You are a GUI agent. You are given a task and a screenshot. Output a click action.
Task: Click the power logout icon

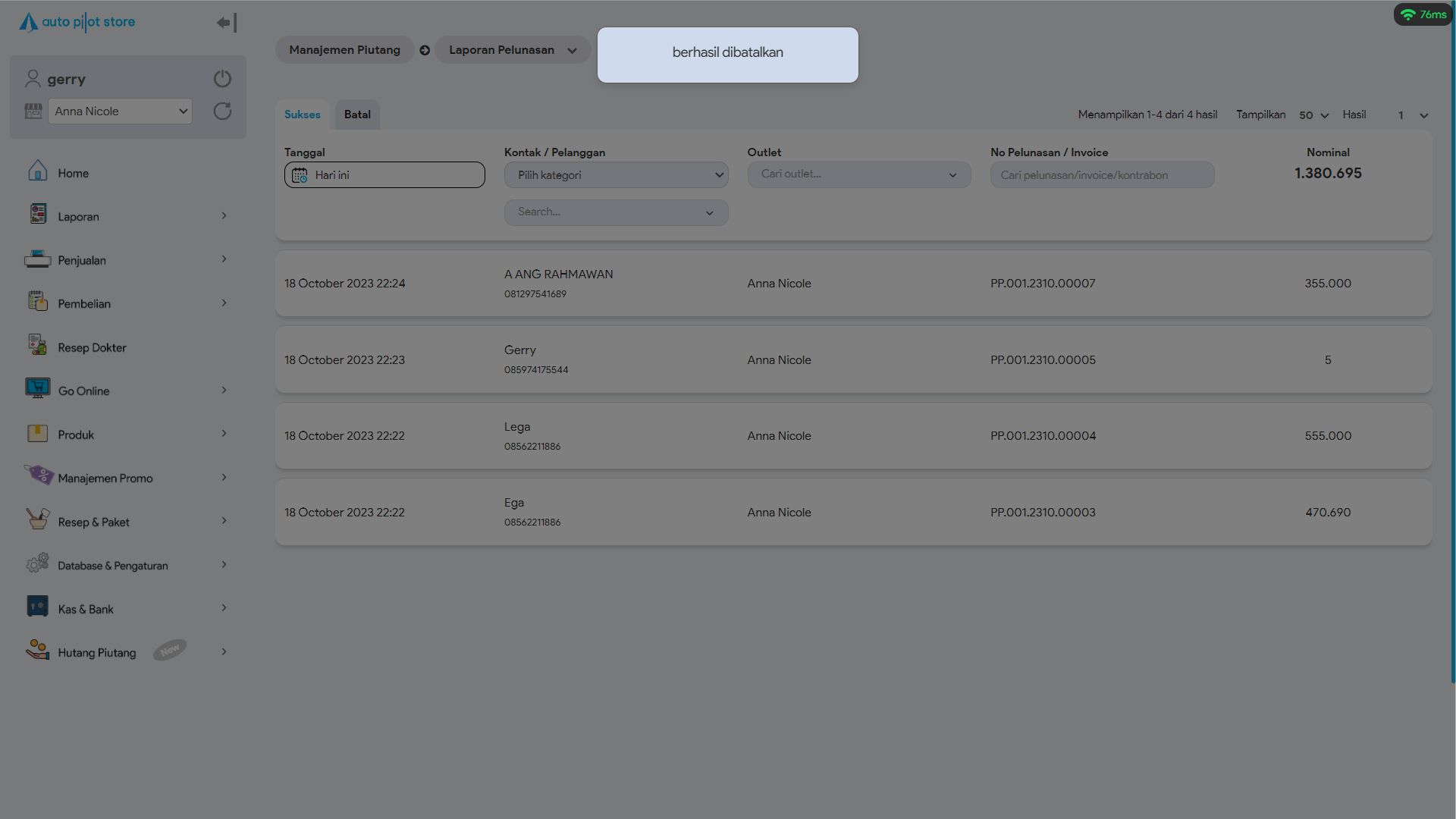[222, 79]
